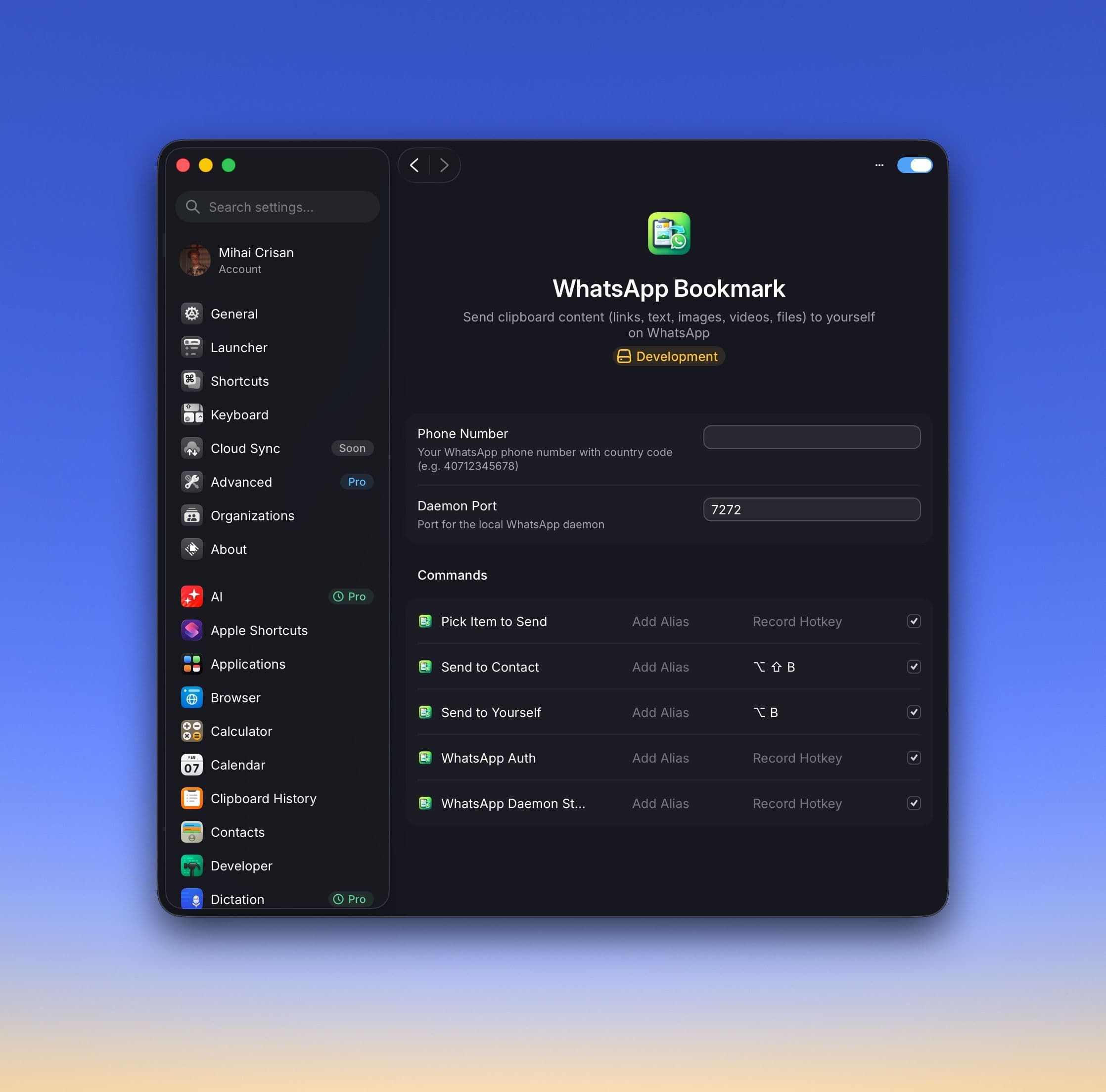Add Alias for Send to Yourself
1106x1092 pixels.
click(661, 713)
